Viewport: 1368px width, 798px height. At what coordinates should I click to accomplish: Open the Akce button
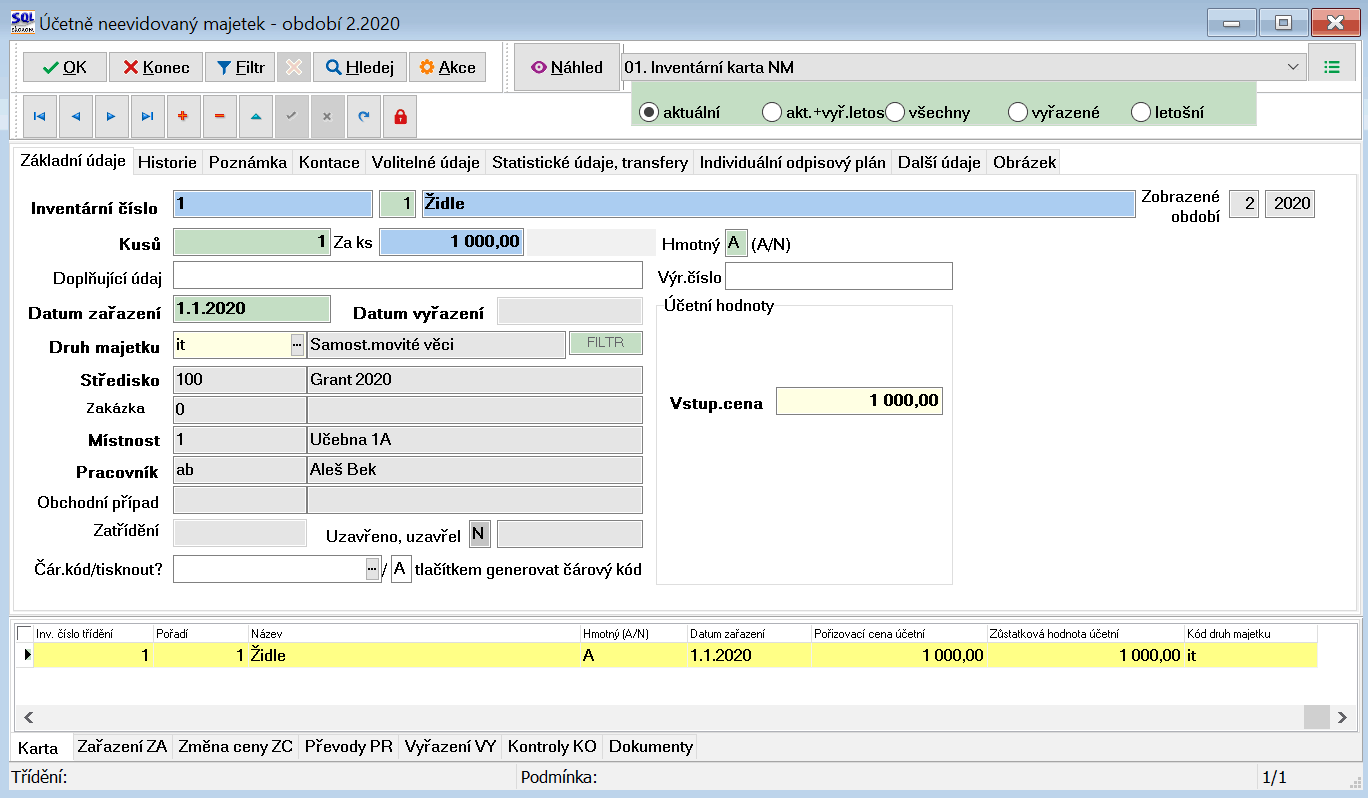pos(447,67)
